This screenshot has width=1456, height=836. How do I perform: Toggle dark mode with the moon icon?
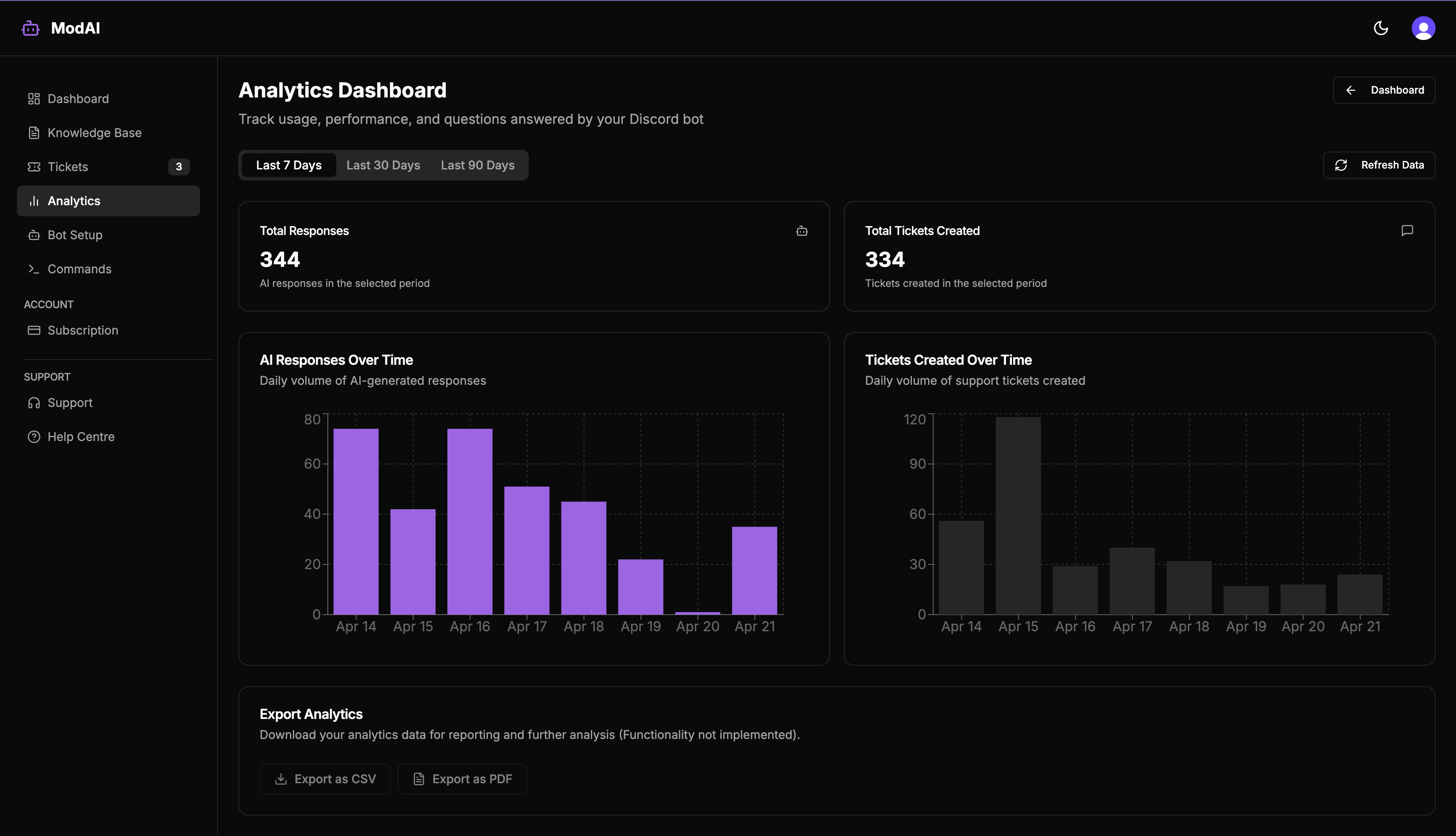pyautogui.click(x=1381, y=28)
